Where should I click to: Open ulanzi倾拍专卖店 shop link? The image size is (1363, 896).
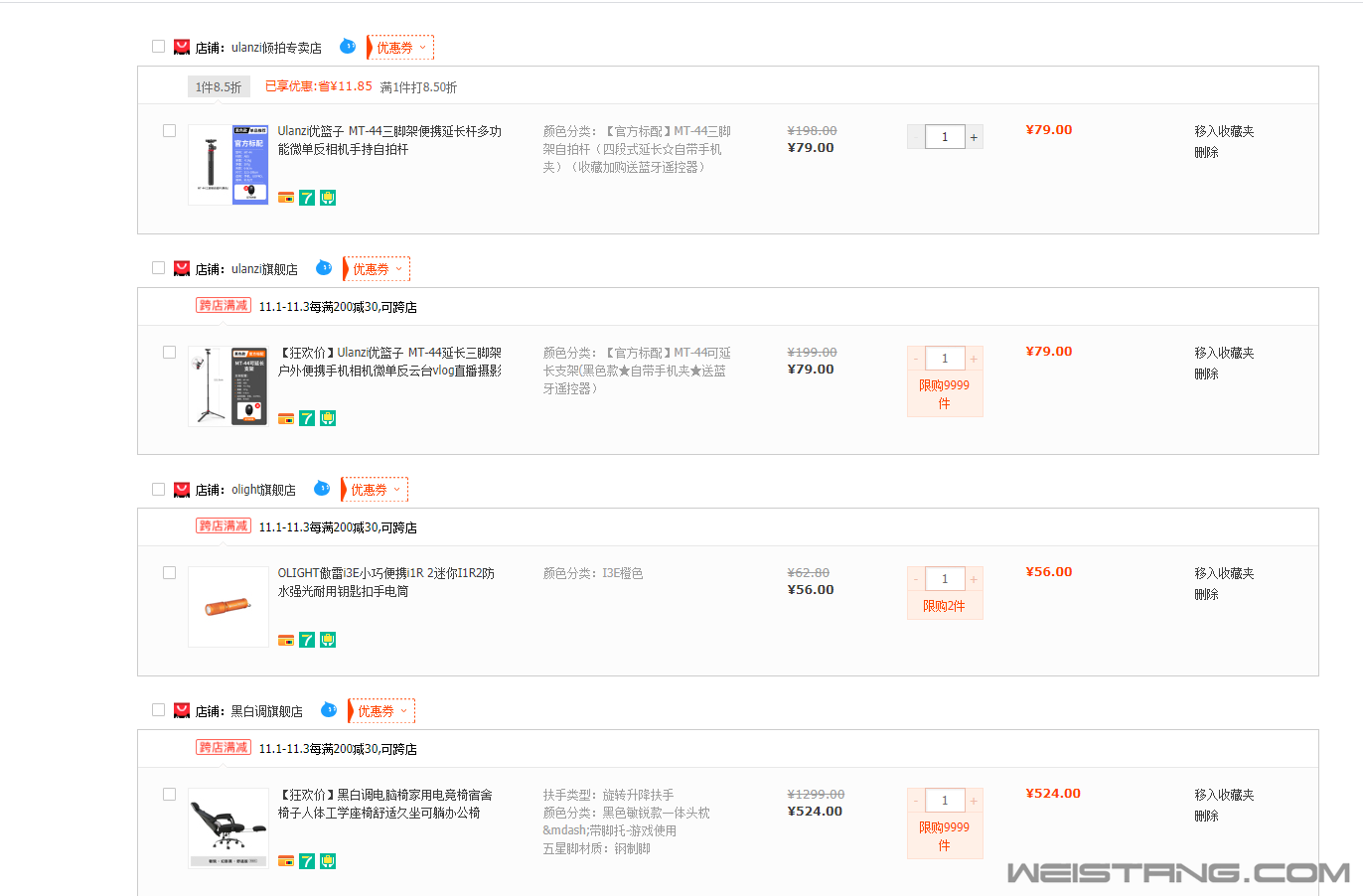(x=276, y=48)
